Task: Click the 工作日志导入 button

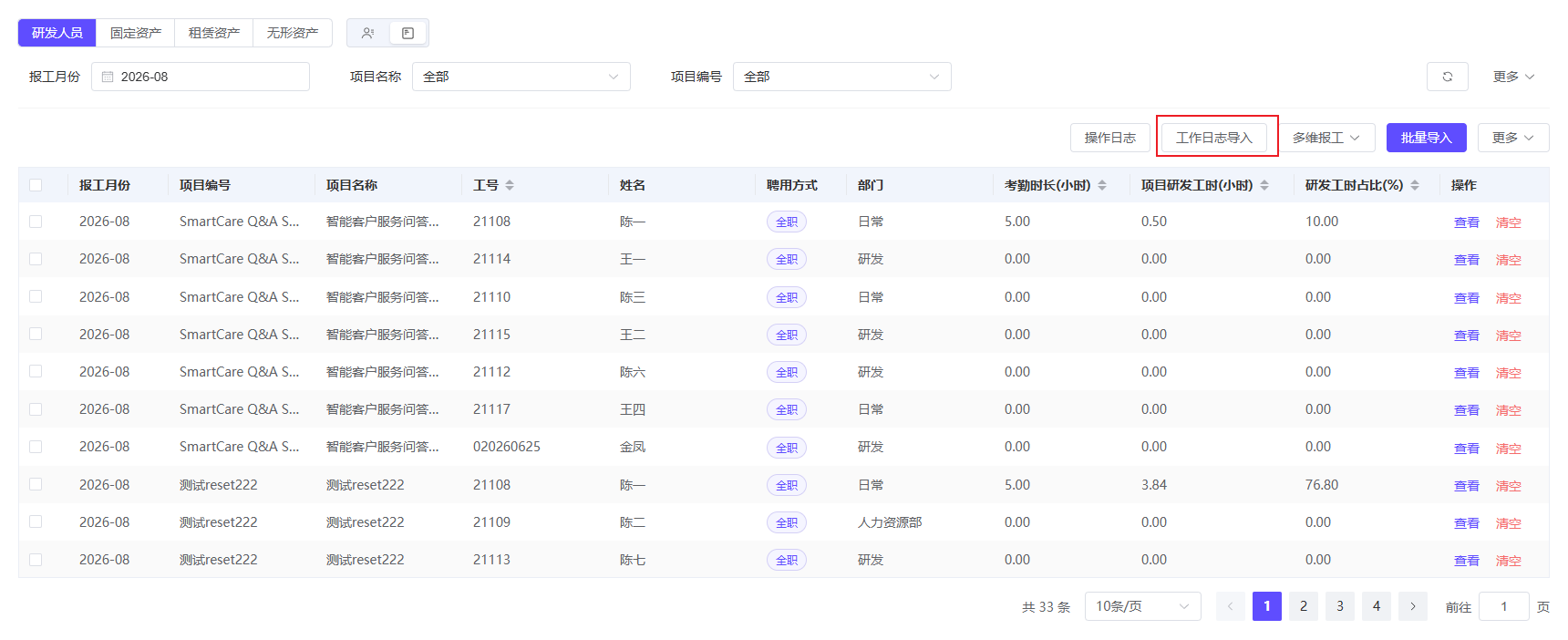Action: click(x=1214, y=138)
